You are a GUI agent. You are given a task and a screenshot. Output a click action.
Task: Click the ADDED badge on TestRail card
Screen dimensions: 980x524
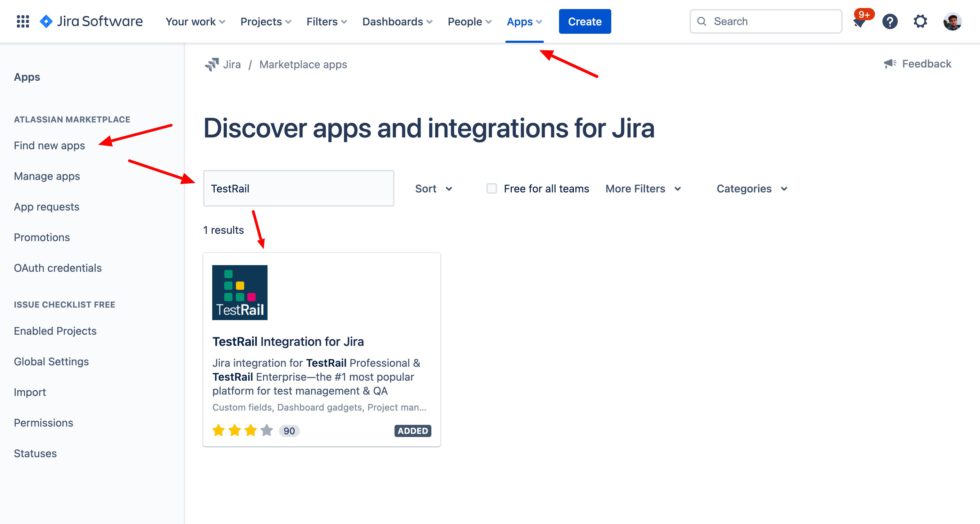coord(412,431)
